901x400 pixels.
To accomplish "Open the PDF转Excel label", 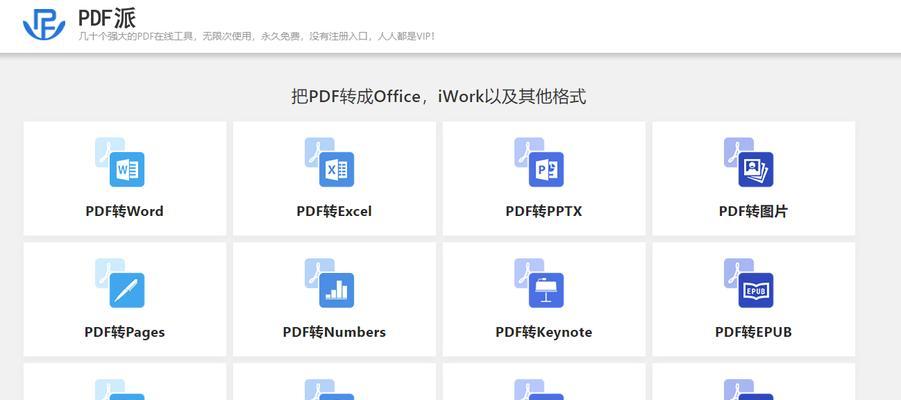I will pos(334,211).
